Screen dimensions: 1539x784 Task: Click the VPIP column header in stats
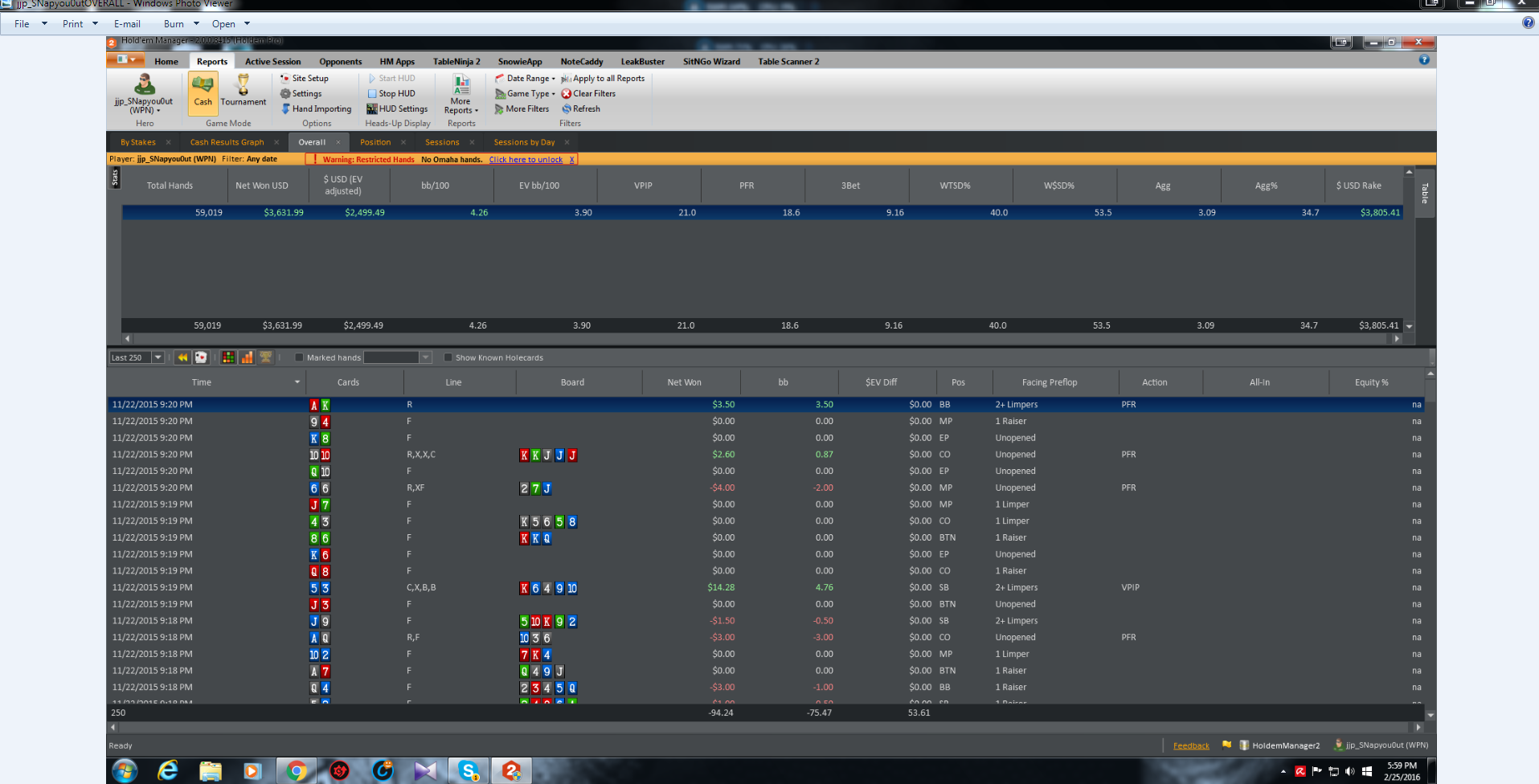(643, 186)
